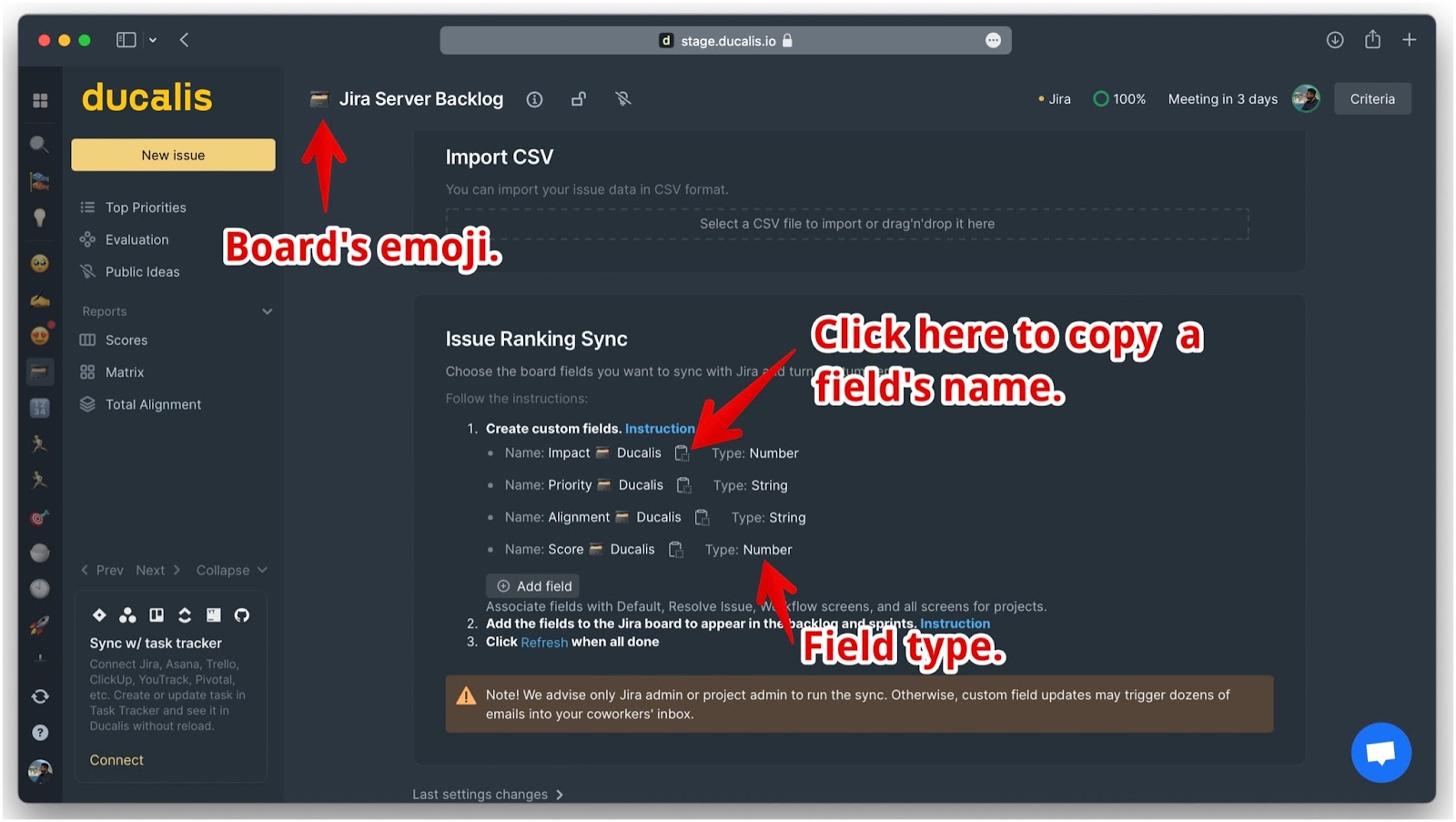Click Connect under Sync w/ task tracker
Viewport: 1456px width, 822px height.
[116, 760]
